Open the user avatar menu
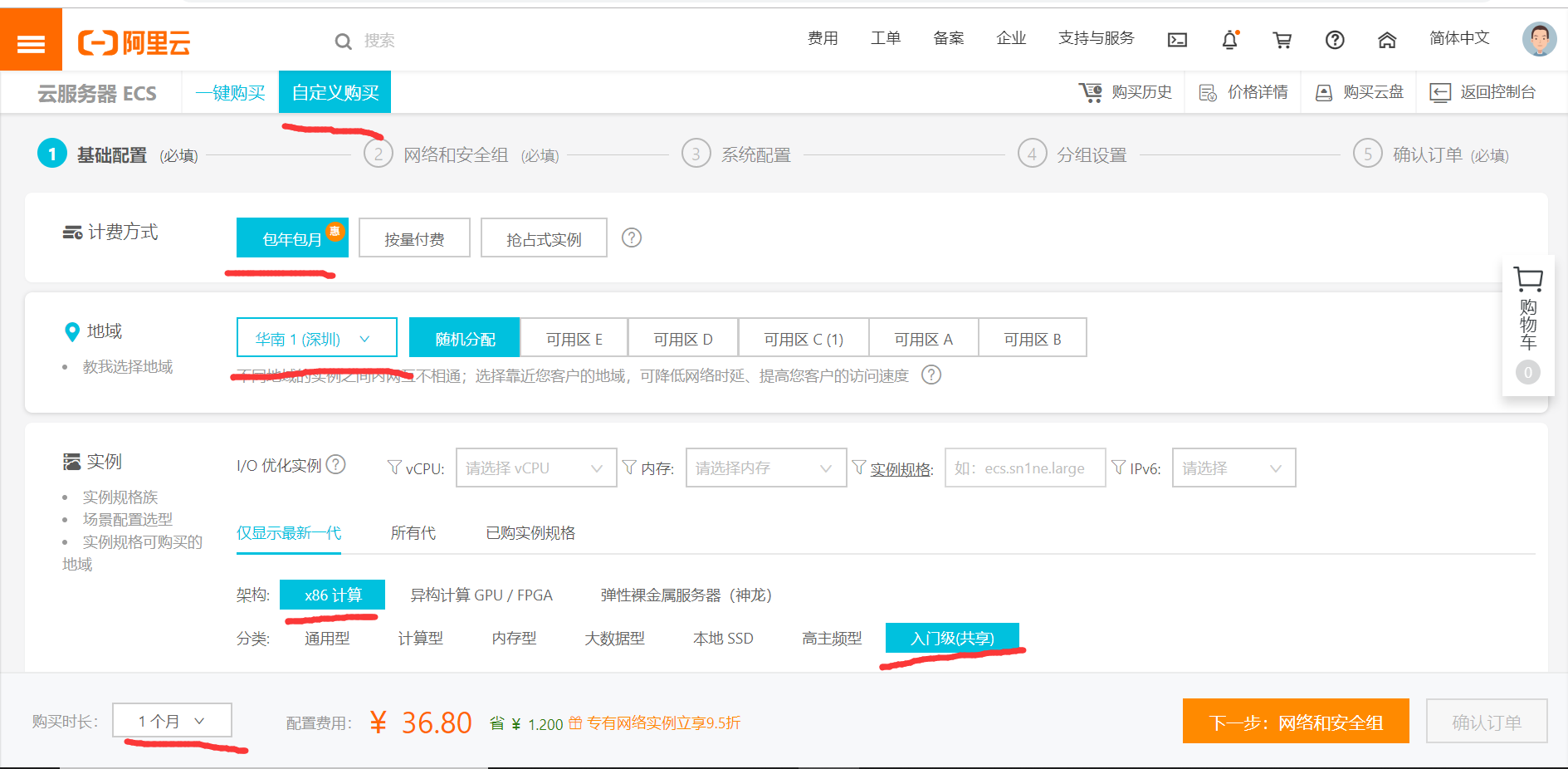Image resolution: width=1568 pixels, height=769 pixels. tap(1539, 39)
